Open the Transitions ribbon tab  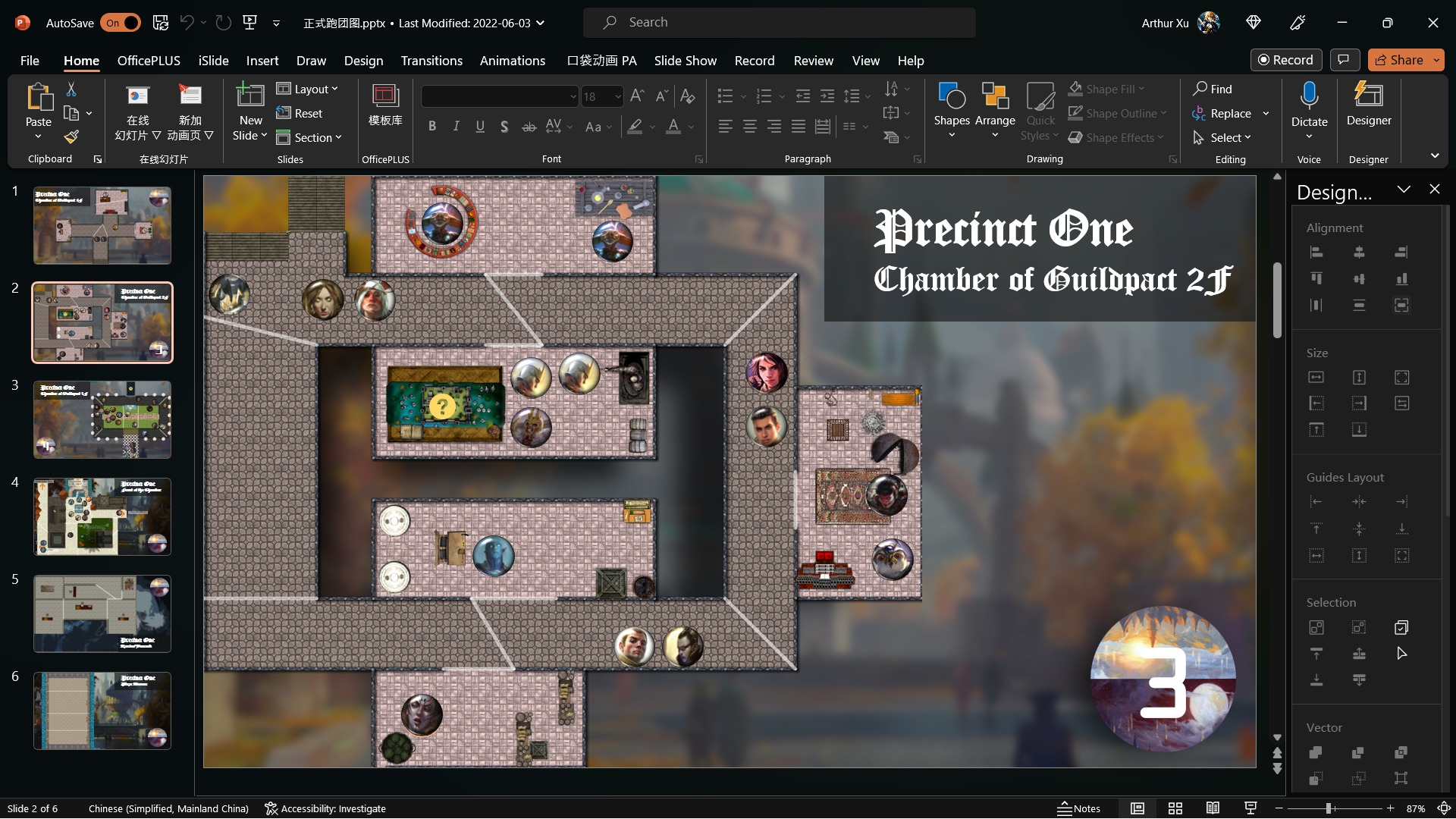tap(431, 61)
